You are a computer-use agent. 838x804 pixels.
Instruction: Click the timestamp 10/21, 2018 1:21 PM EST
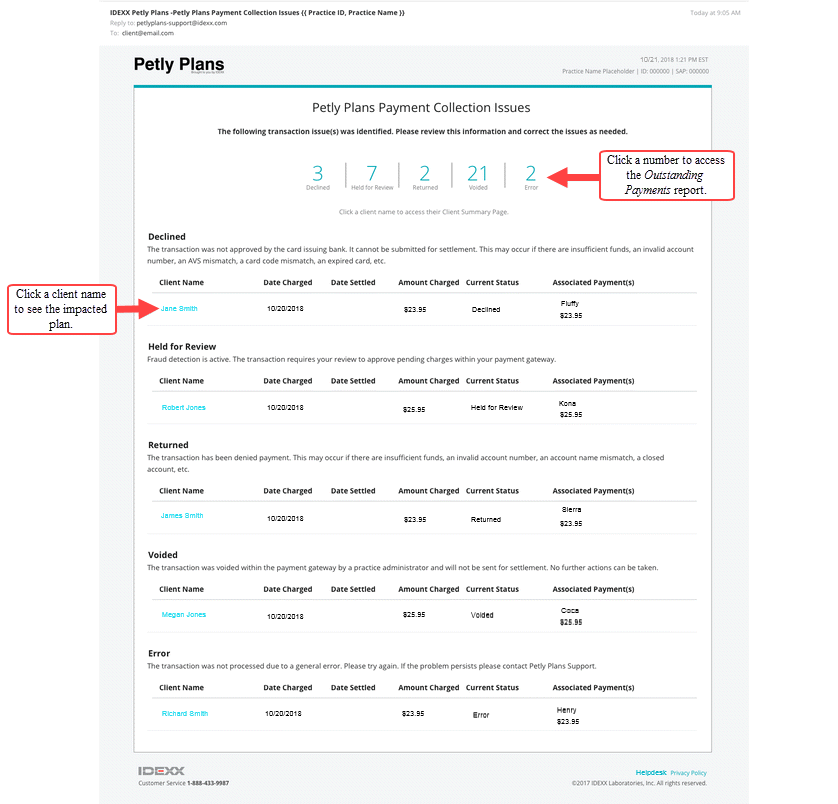674,59
